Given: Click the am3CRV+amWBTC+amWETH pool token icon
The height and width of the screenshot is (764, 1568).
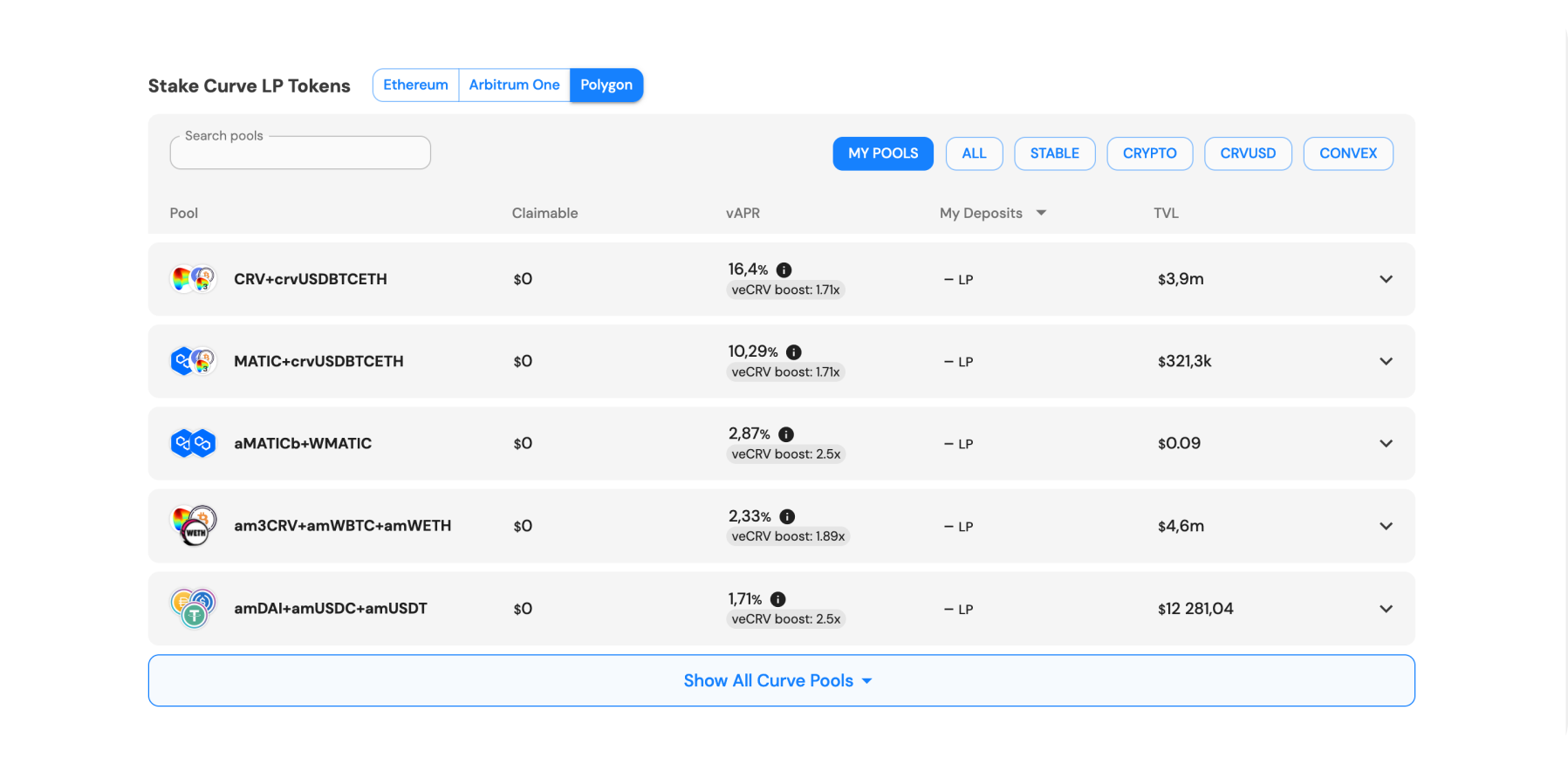Looking at the screenshot, I should [193, 526].
